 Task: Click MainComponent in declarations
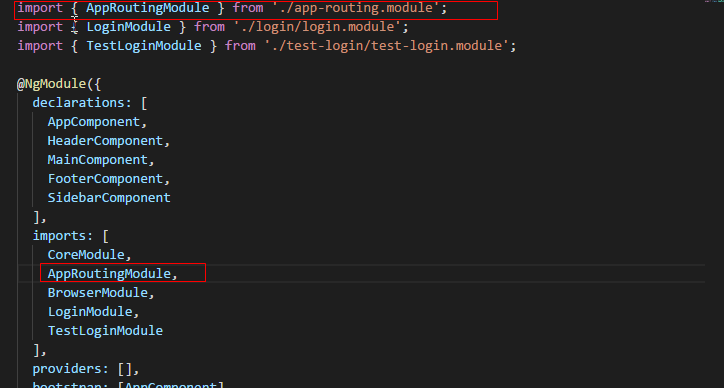97,160
